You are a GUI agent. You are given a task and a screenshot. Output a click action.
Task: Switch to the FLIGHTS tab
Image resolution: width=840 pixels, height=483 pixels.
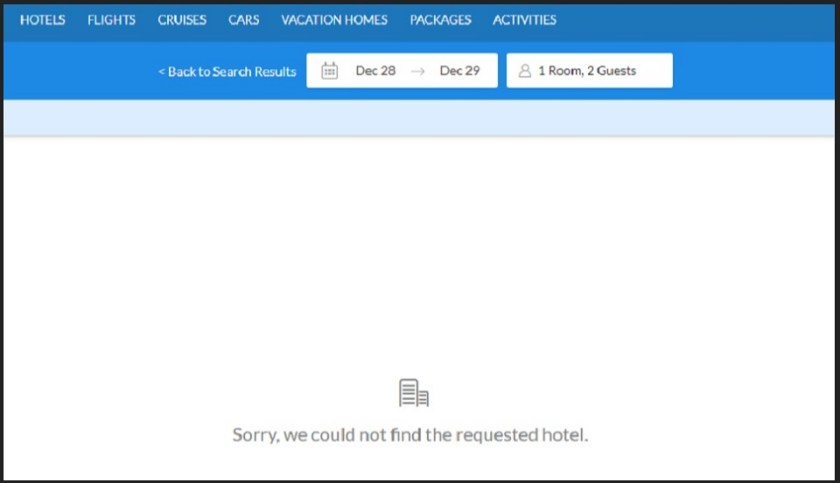pos(111,20)
